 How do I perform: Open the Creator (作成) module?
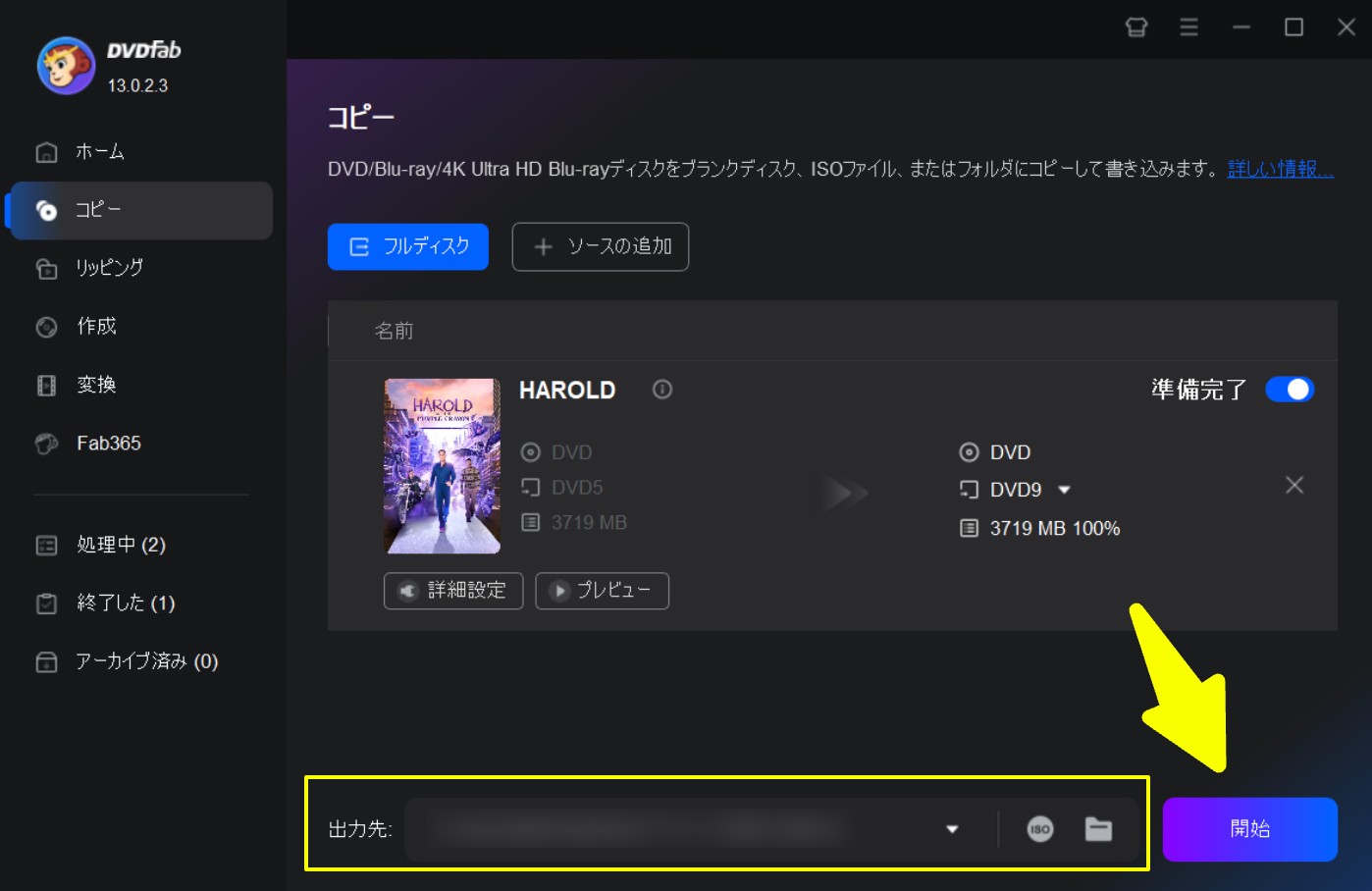(x=76, y=327)
